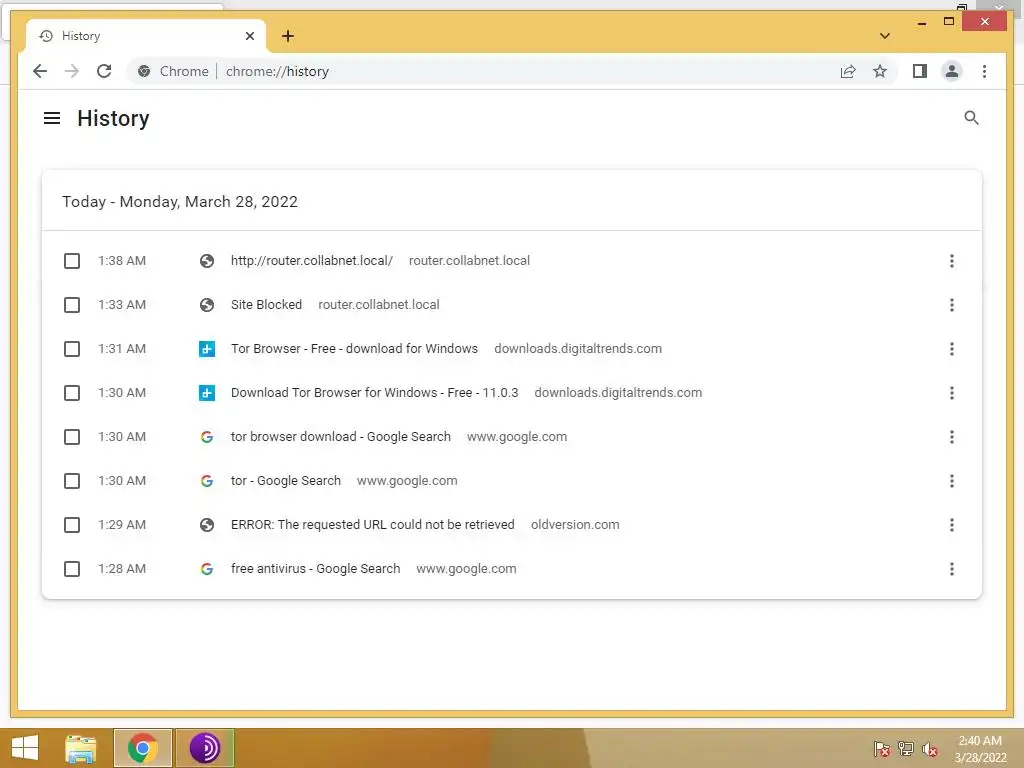
Task: Check the 1:31 AM Tor Browser entry
Action: click(72, 349)
